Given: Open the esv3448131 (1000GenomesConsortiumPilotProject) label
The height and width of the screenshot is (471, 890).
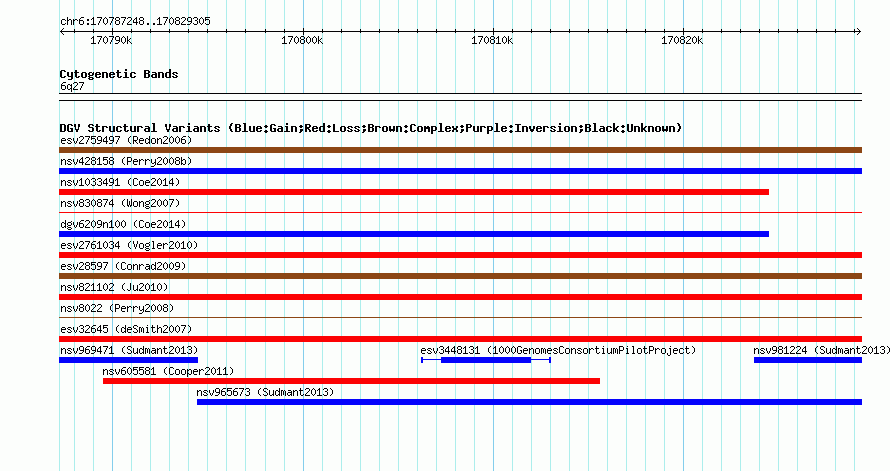Looking at the screenshot, I should click(558, 350).
